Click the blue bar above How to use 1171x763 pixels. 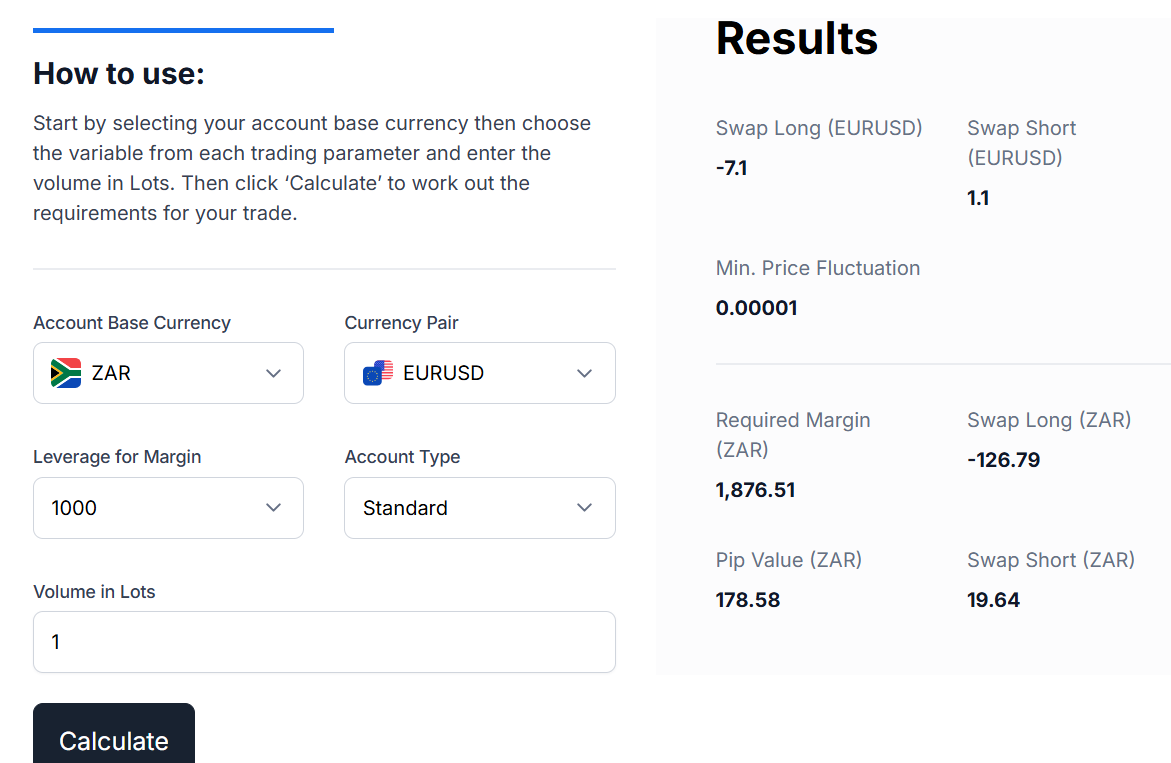pos(183,30)
